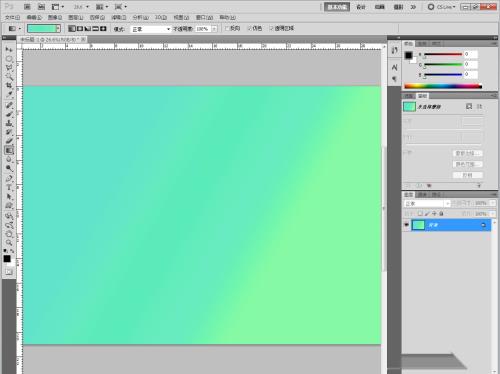
Task: Select the Spot Healing Brush tool
Action: (x=9, y=105)
